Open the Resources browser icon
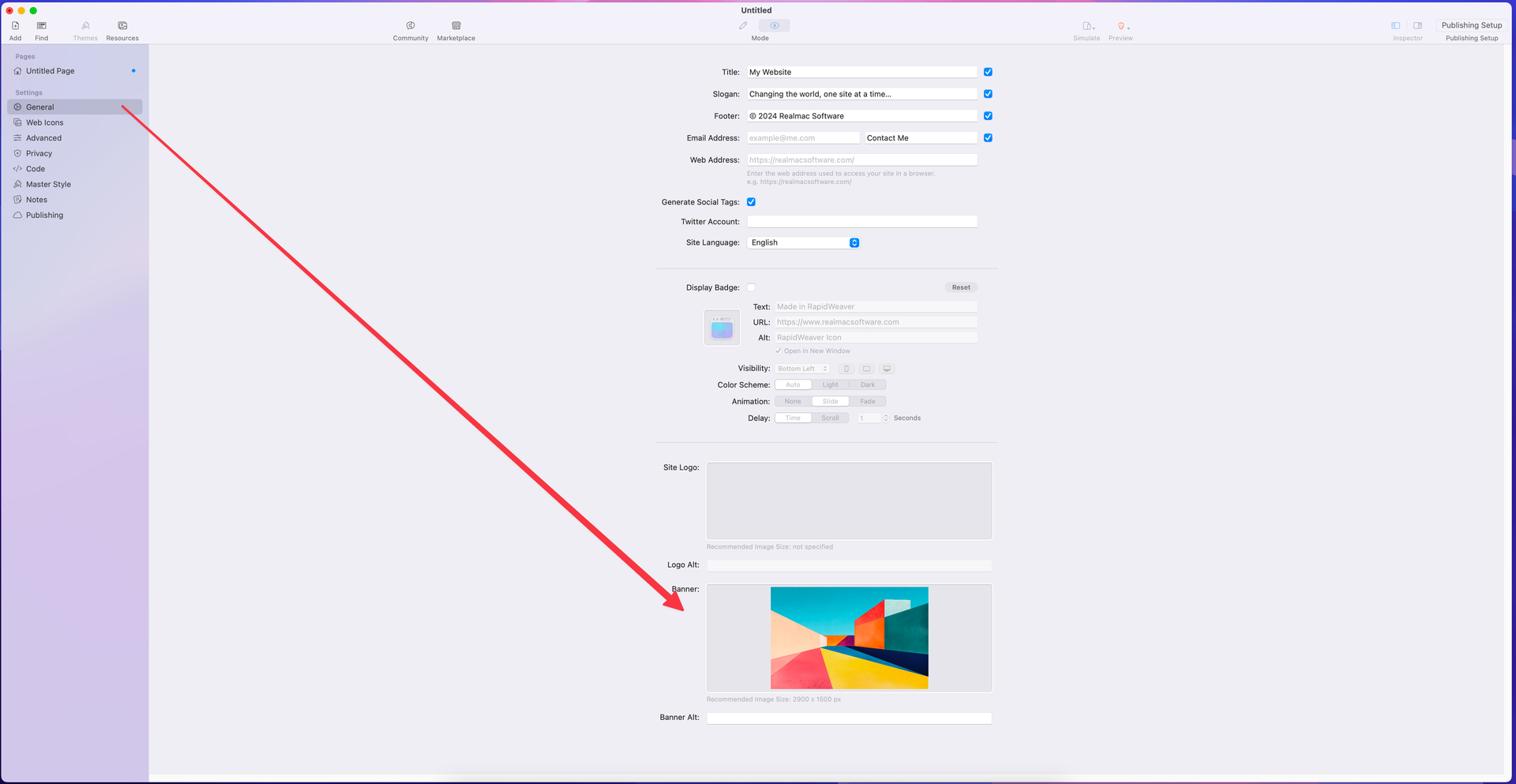This screenshot has width=1516, height=784. [x=122, y=26]
